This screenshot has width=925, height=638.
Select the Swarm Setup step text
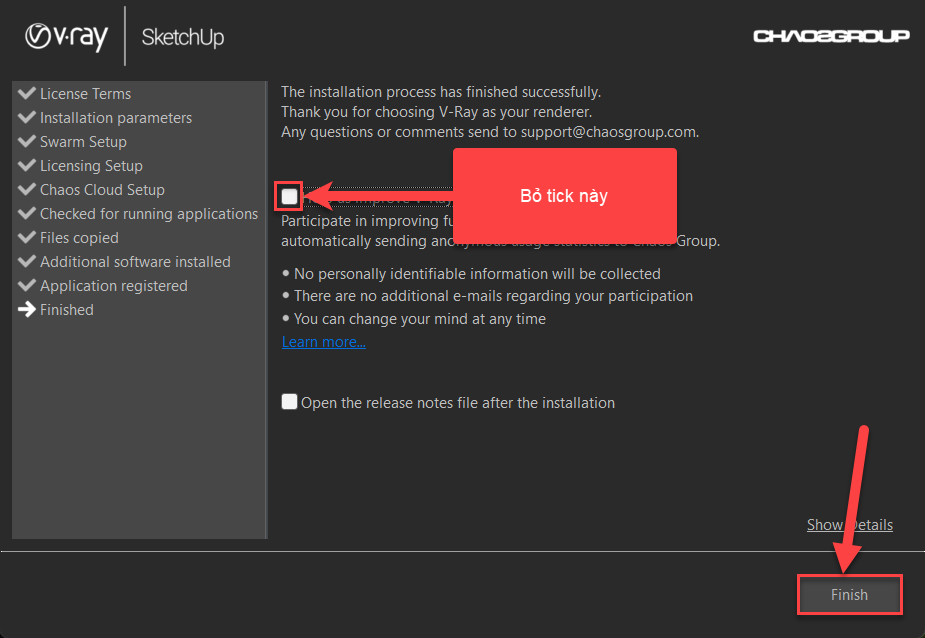(83, 142)
